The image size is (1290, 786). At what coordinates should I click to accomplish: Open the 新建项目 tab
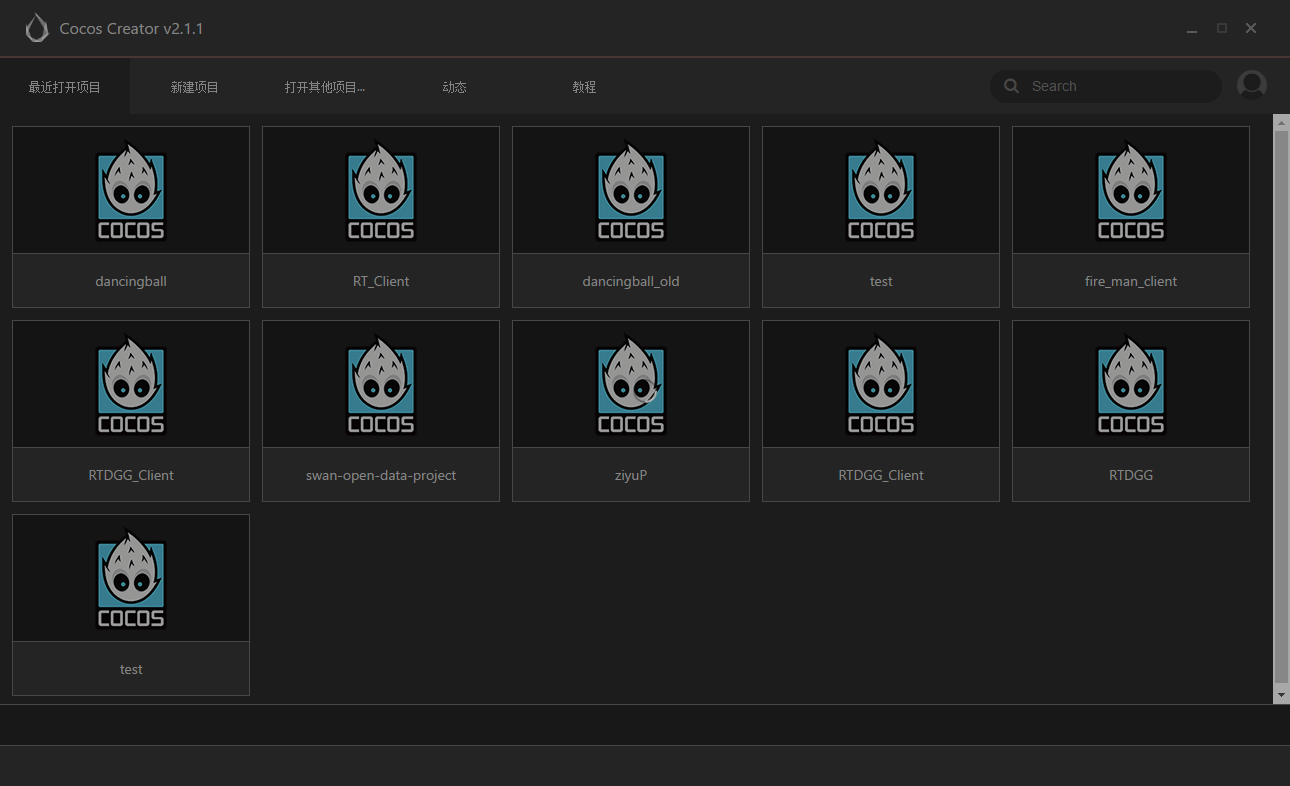pos(195,87)
